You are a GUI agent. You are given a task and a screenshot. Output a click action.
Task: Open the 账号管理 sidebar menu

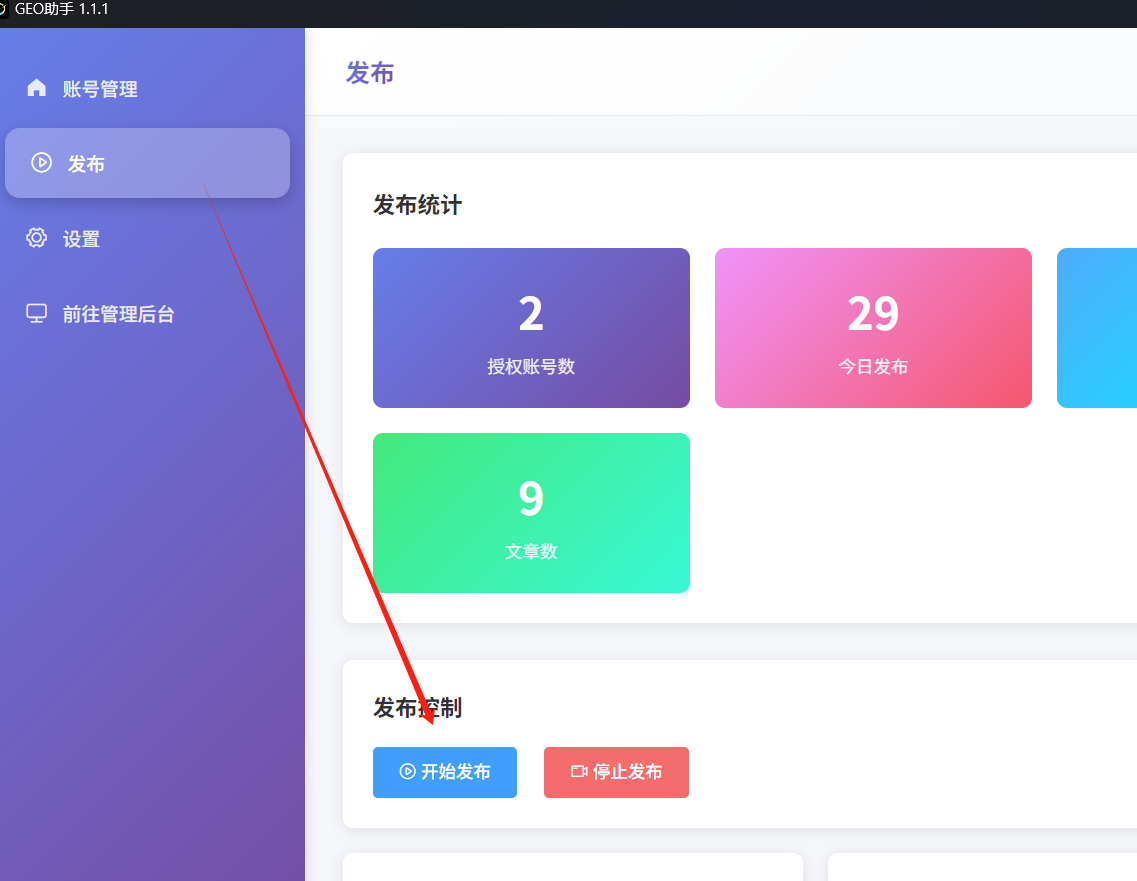coord(100,89)
